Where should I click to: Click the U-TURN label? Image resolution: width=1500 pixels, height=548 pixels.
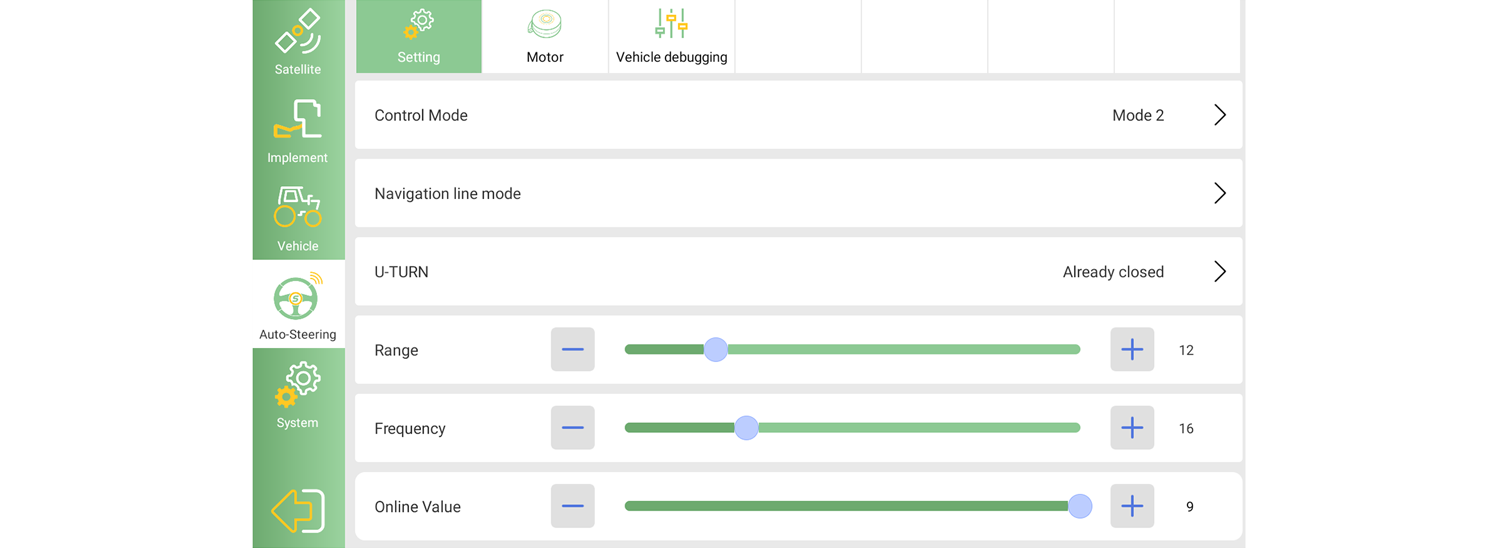click(401, 272)
